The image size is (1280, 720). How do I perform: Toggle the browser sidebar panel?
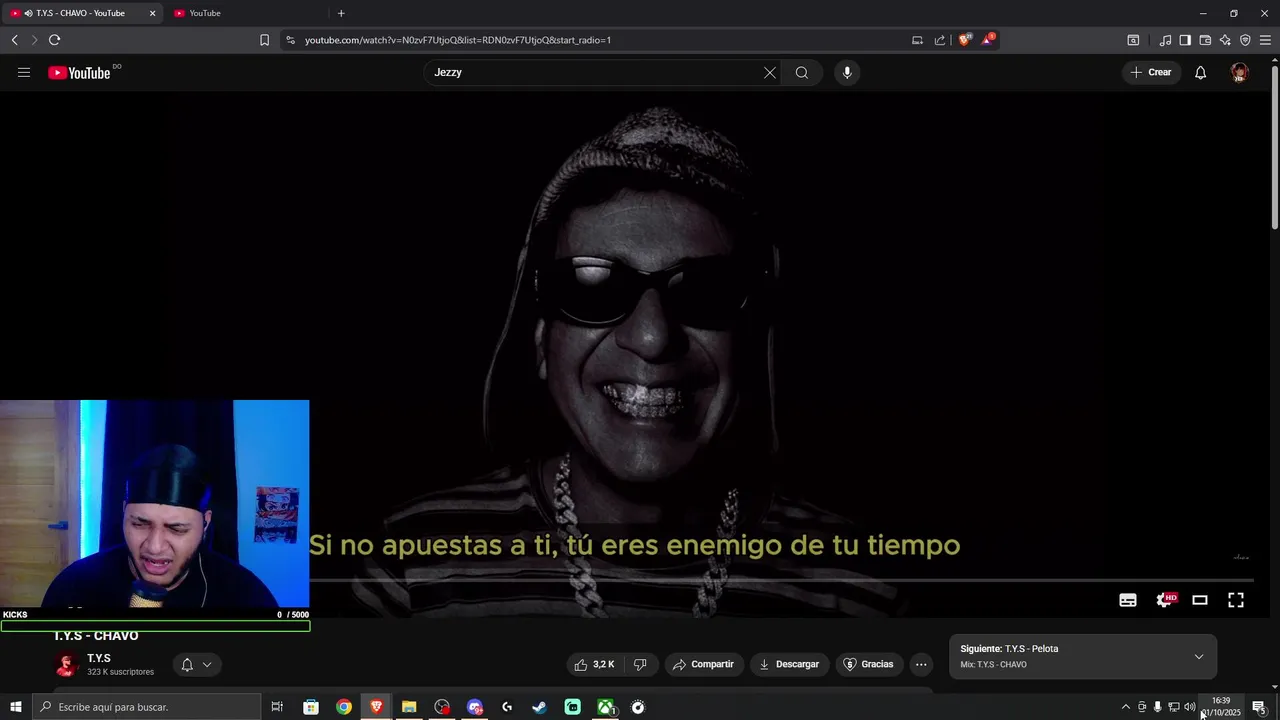pos(1185,40)
